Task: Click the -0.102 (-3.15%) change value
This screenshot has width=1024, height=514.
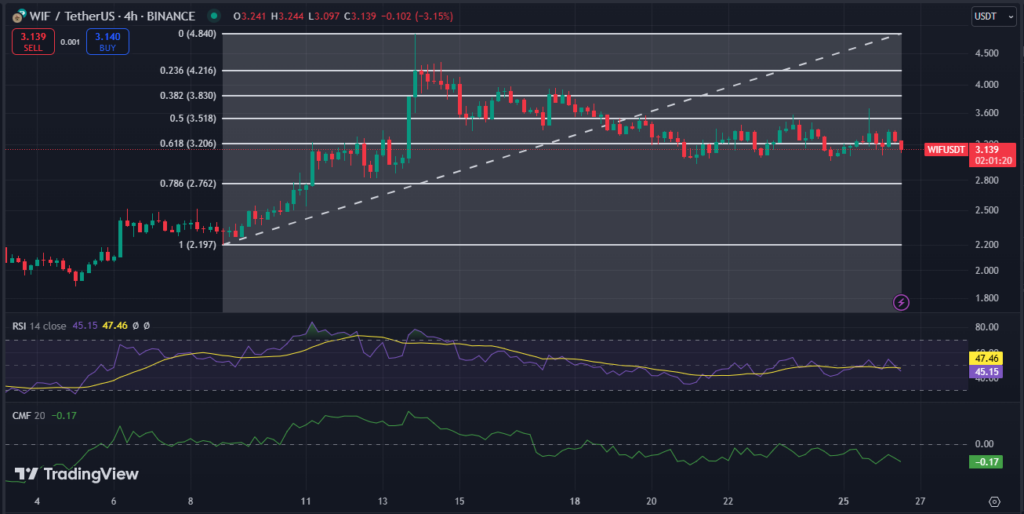Action: 417,16
